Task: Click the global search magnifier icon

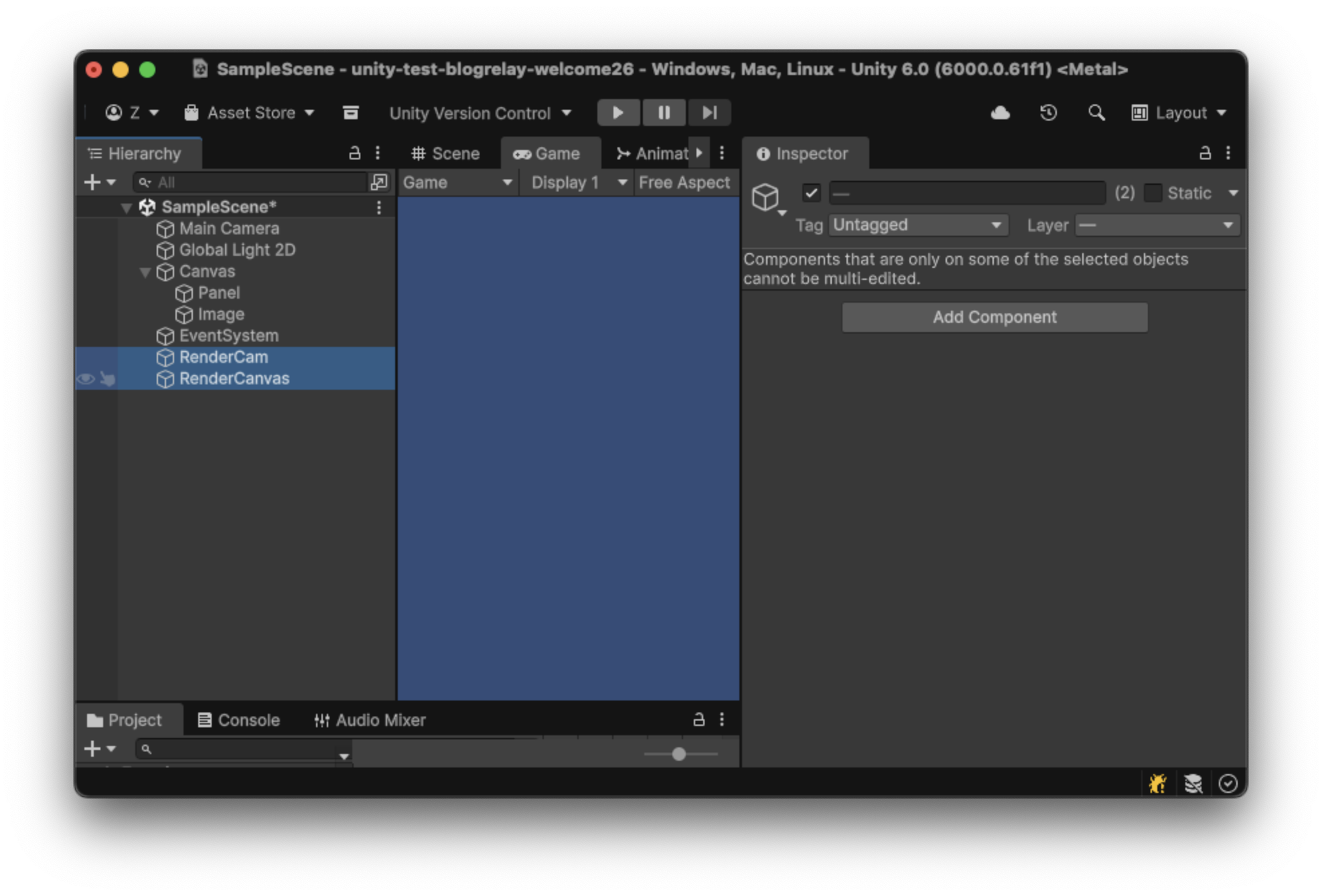Action: (1096, 113)
